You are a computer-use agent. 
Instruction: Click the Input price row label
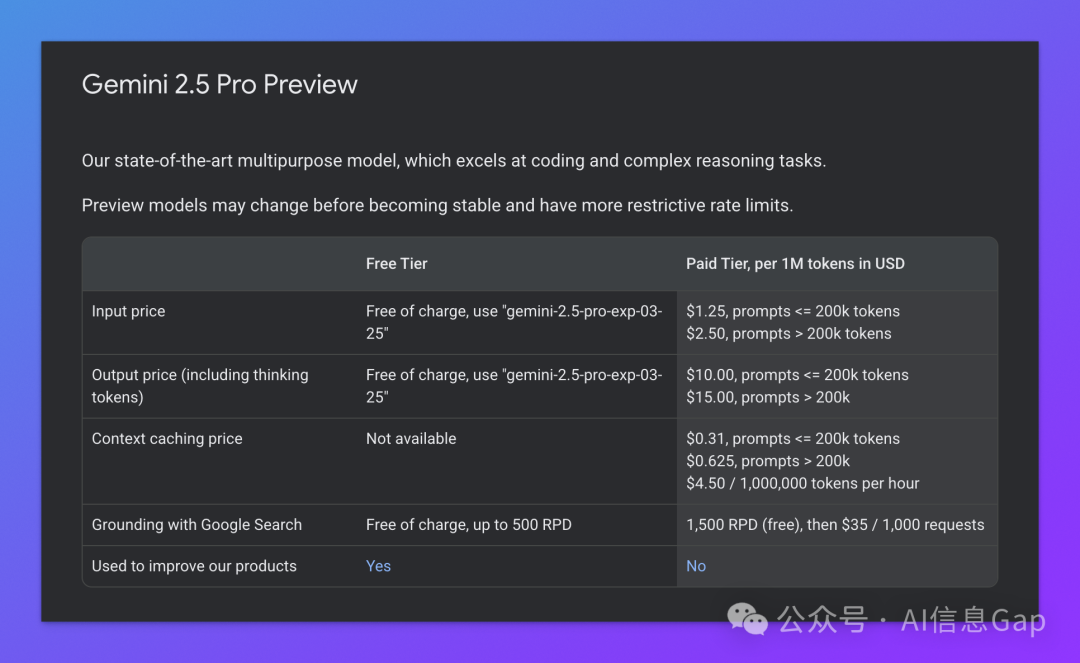[x=128, y=311]
